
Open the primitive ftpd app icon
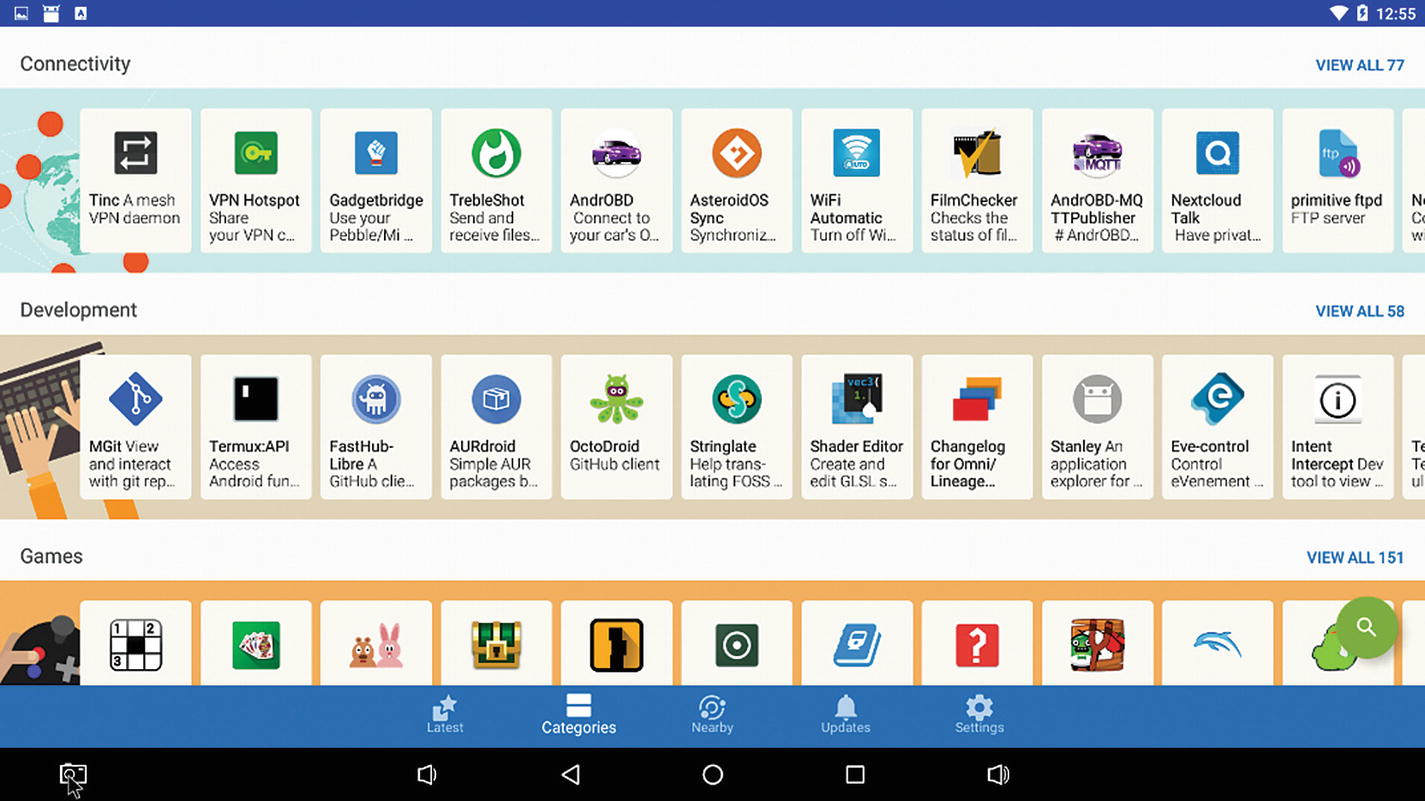coord(1337,153)
